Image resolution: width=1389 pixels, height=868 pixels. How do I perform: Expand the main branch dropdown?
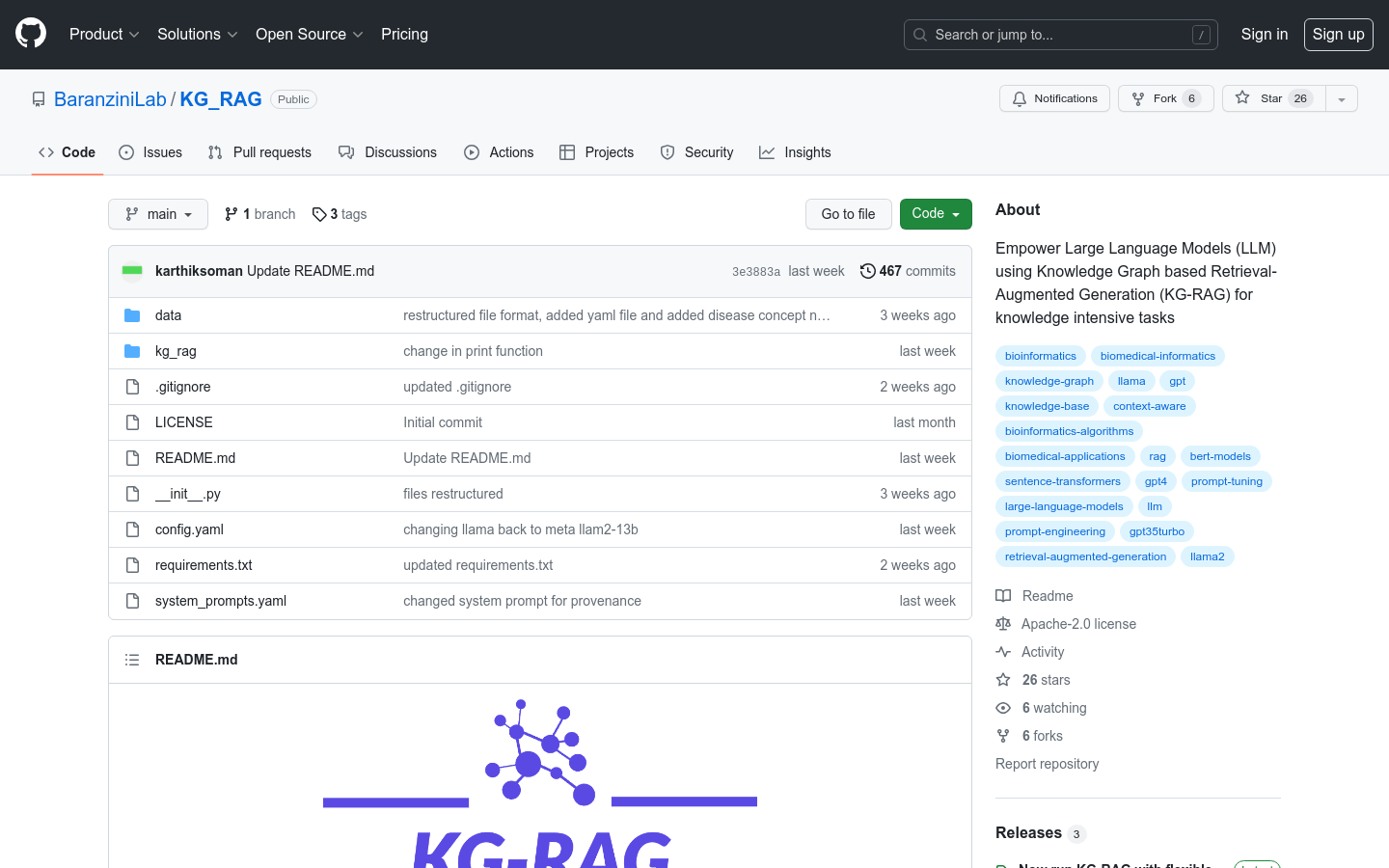[157, 213]
